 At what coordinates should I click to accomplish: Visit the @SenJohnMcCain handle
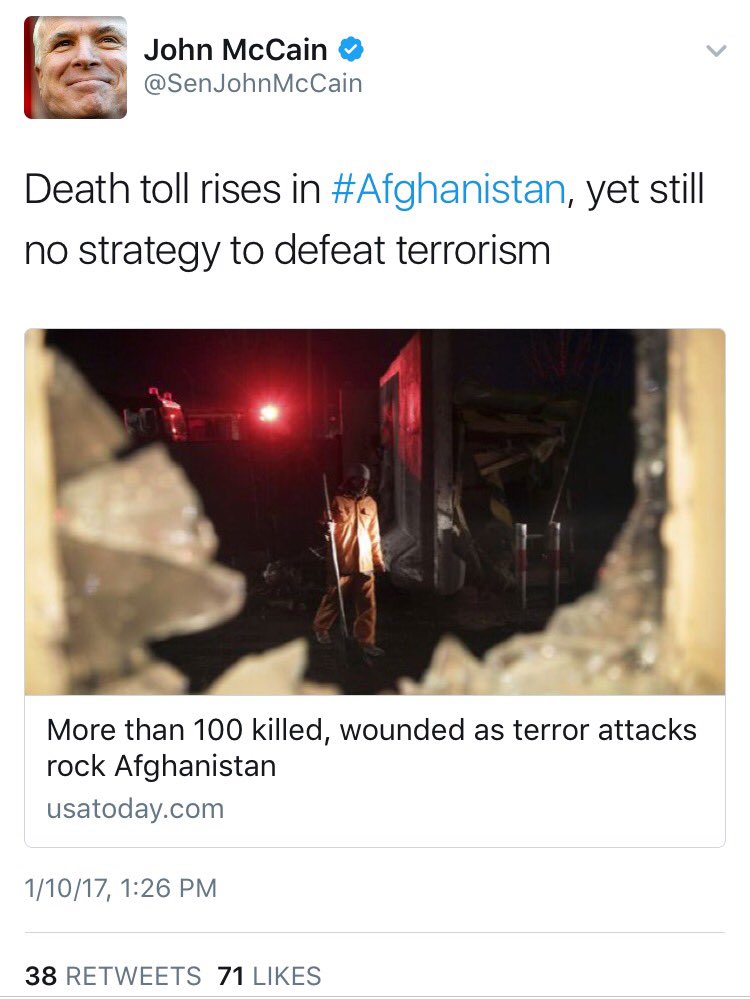[253, 83]
